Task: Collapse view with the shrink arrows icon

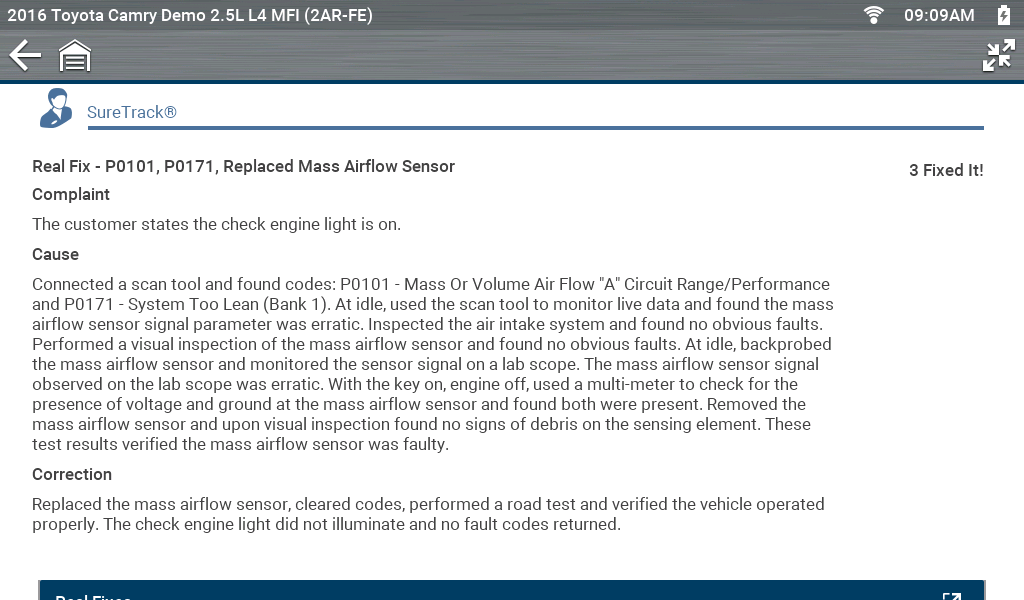Action: coord(998,56)
